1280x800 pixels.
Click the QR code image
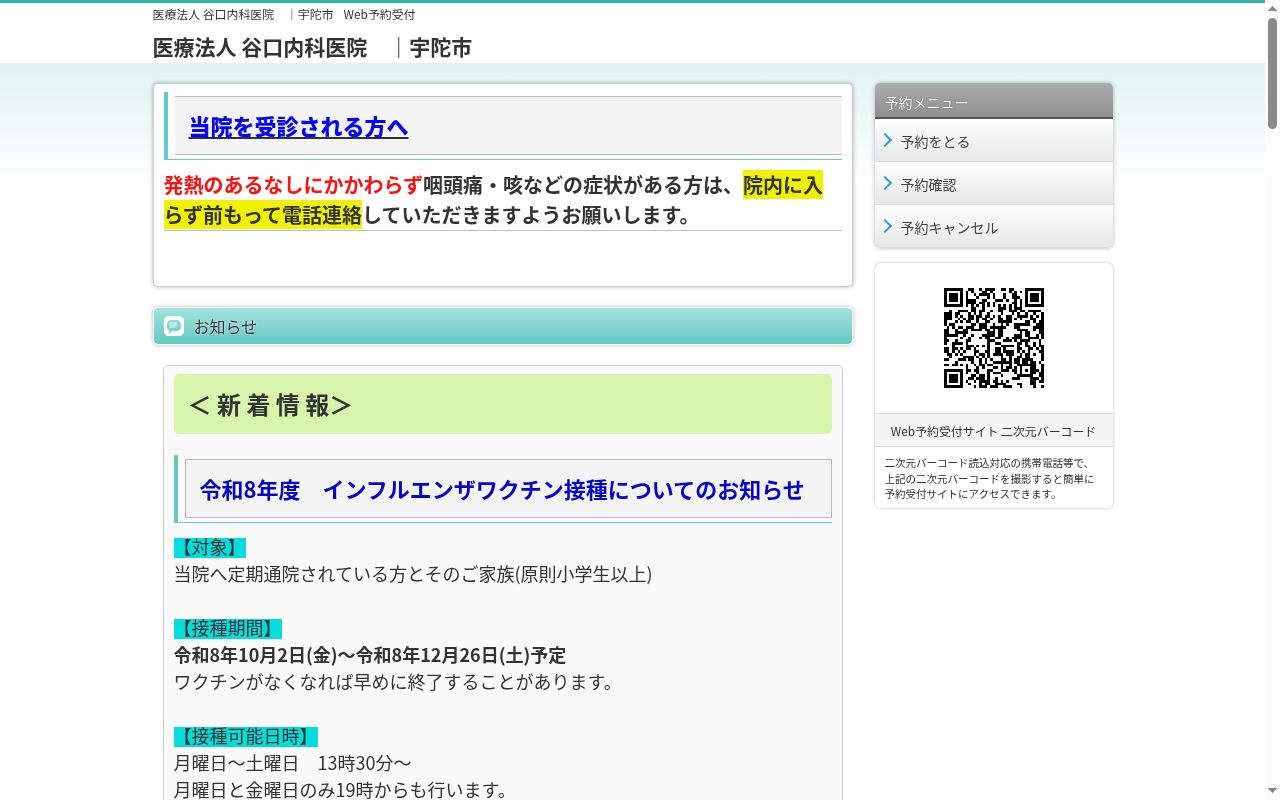click(x=994, y=338)
